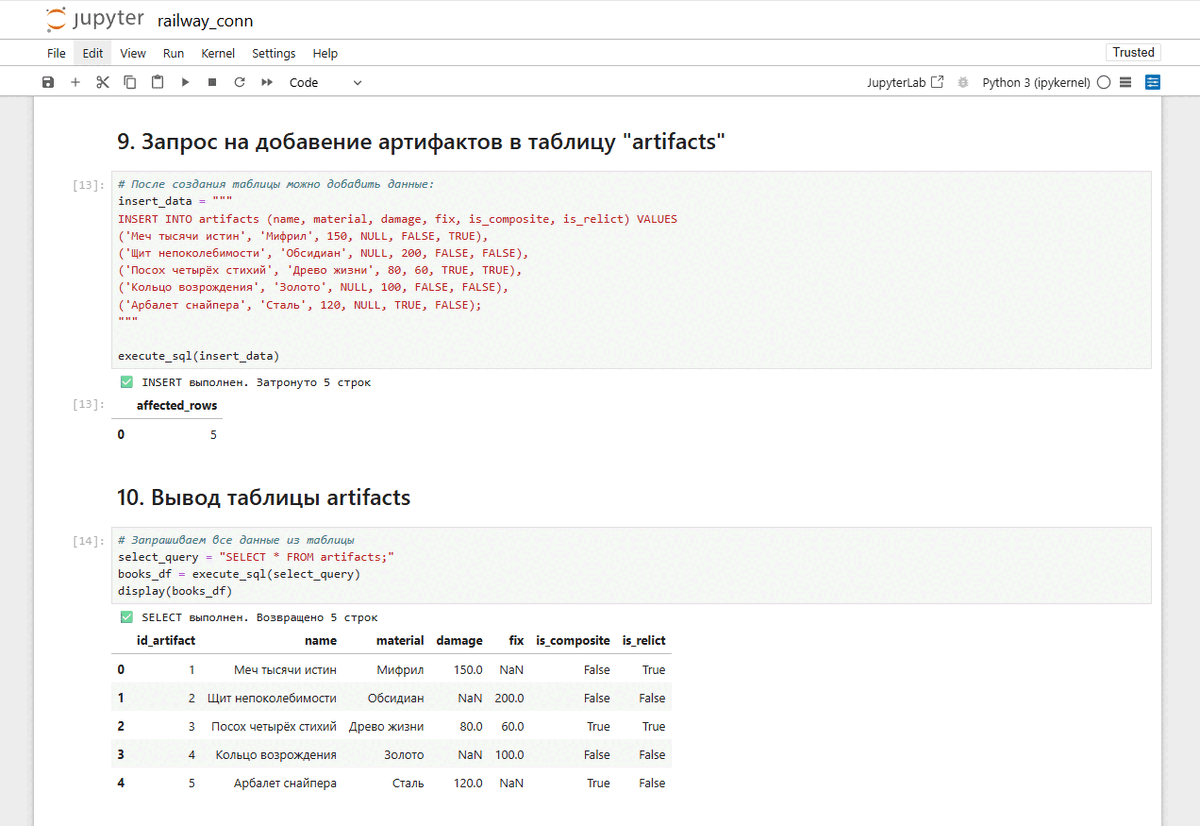This screenshot has height=826, width=1200.
Task: Copy the selected cell icon
Action: click(x=130, y=83)
